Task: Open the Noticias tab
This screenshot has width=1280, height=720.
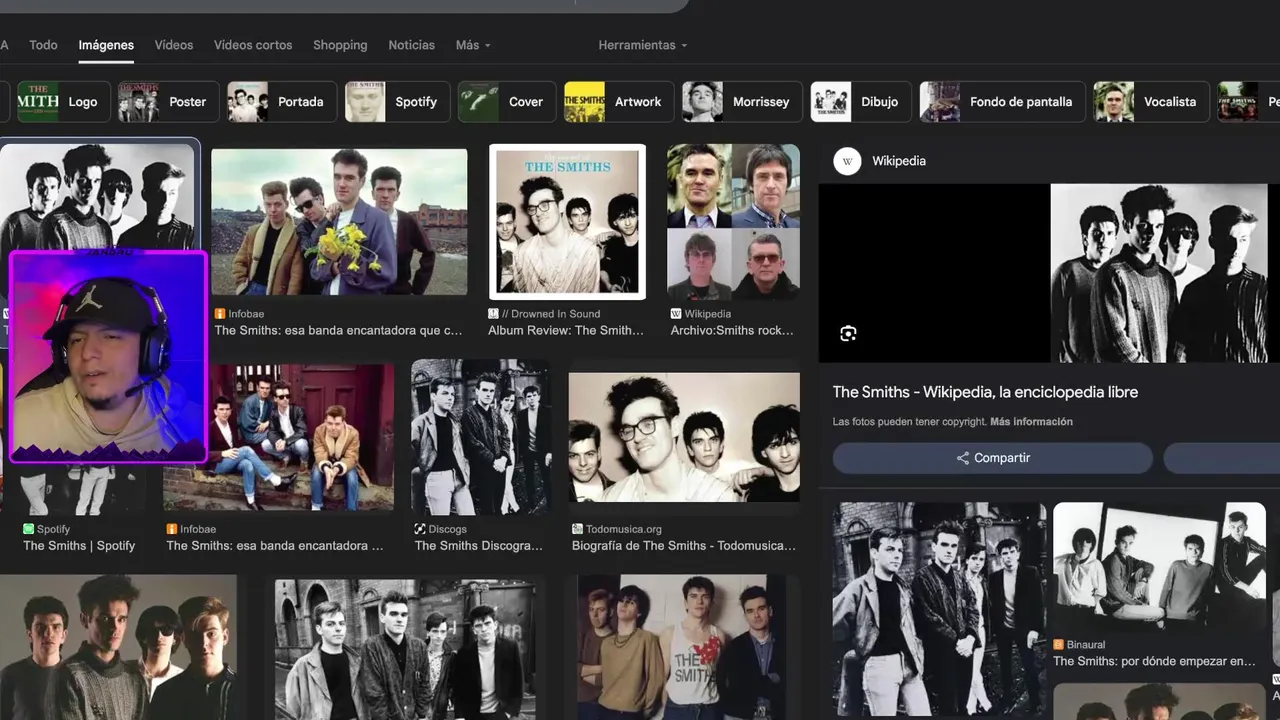Action: (x=411, y=45)
